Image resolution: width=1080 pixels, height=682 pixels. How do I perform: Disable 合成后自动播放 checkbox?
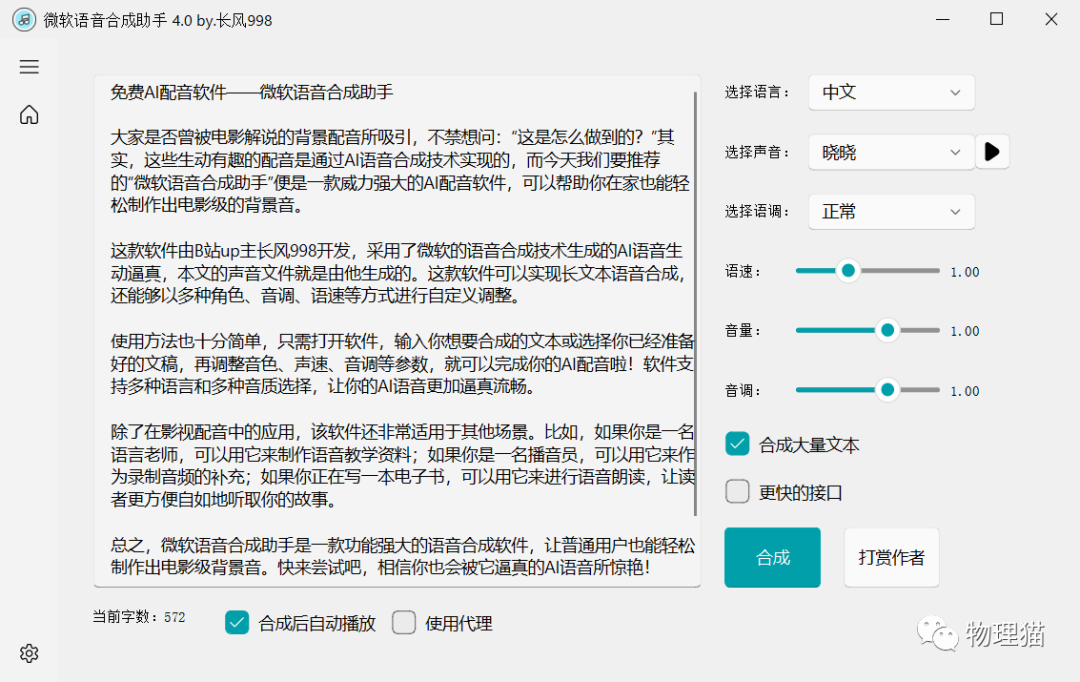237,623
